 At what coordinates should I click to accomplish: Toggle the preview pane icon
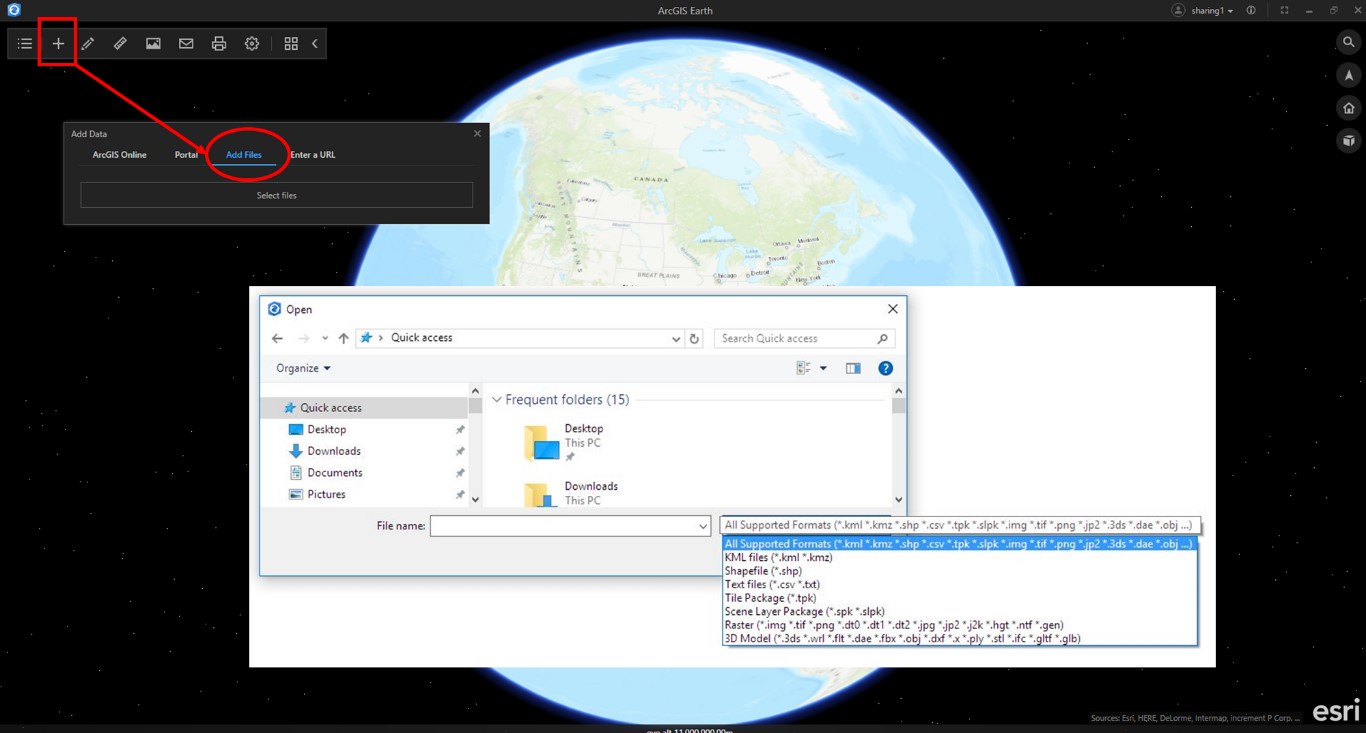click(x=853, y=368)
